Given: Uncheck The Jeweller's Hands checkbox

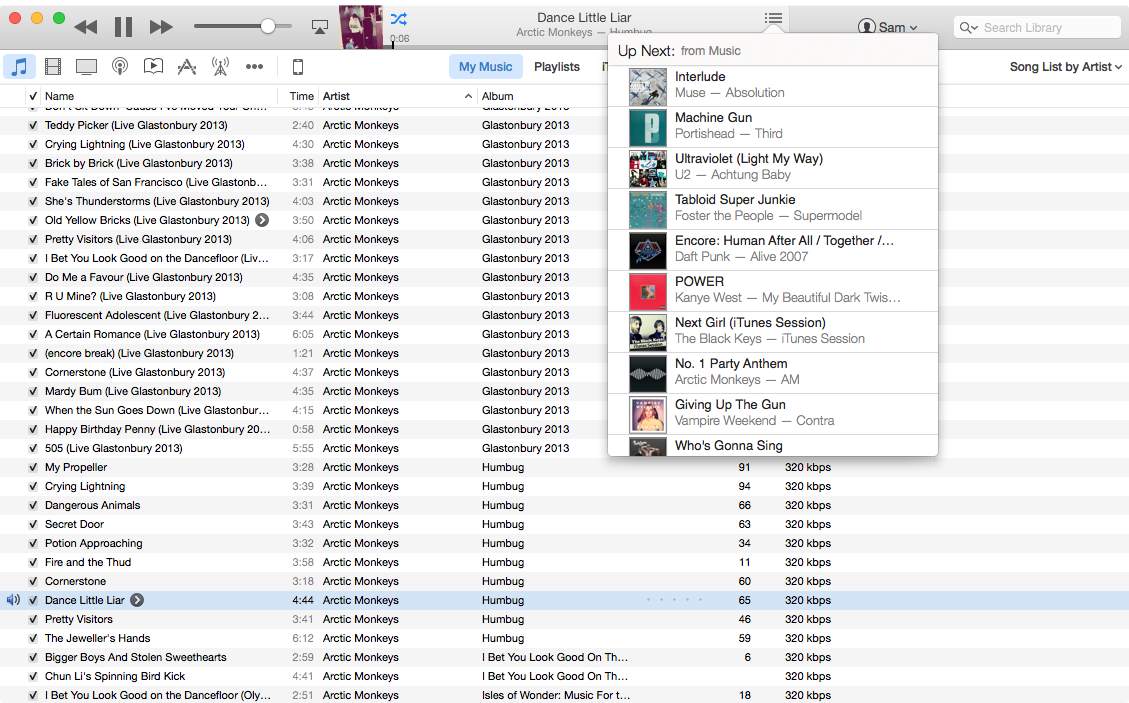Looking at the screenshot, I should 32,638.
